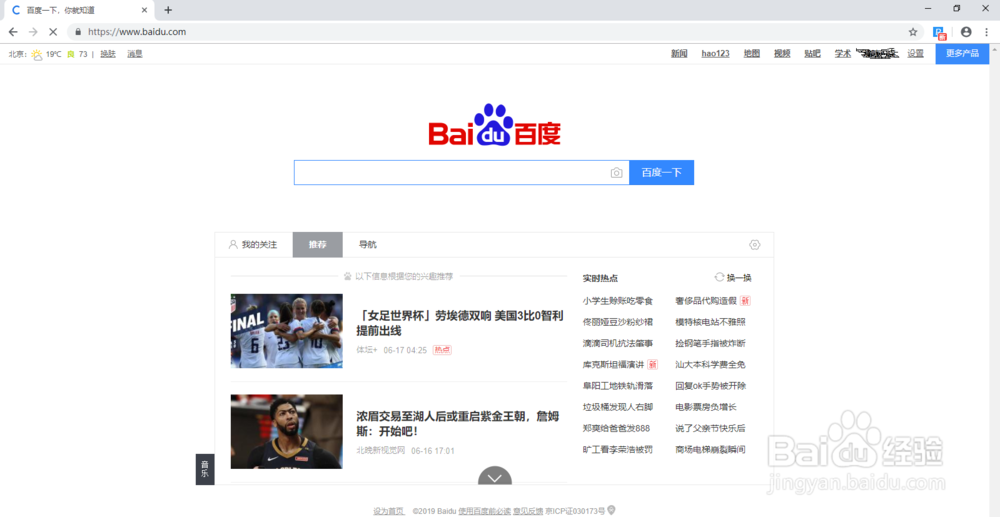Click the 设为首页 footer link
This screenshot has height=517, width=1000.
pyautogui.click(x=389, y=511)
